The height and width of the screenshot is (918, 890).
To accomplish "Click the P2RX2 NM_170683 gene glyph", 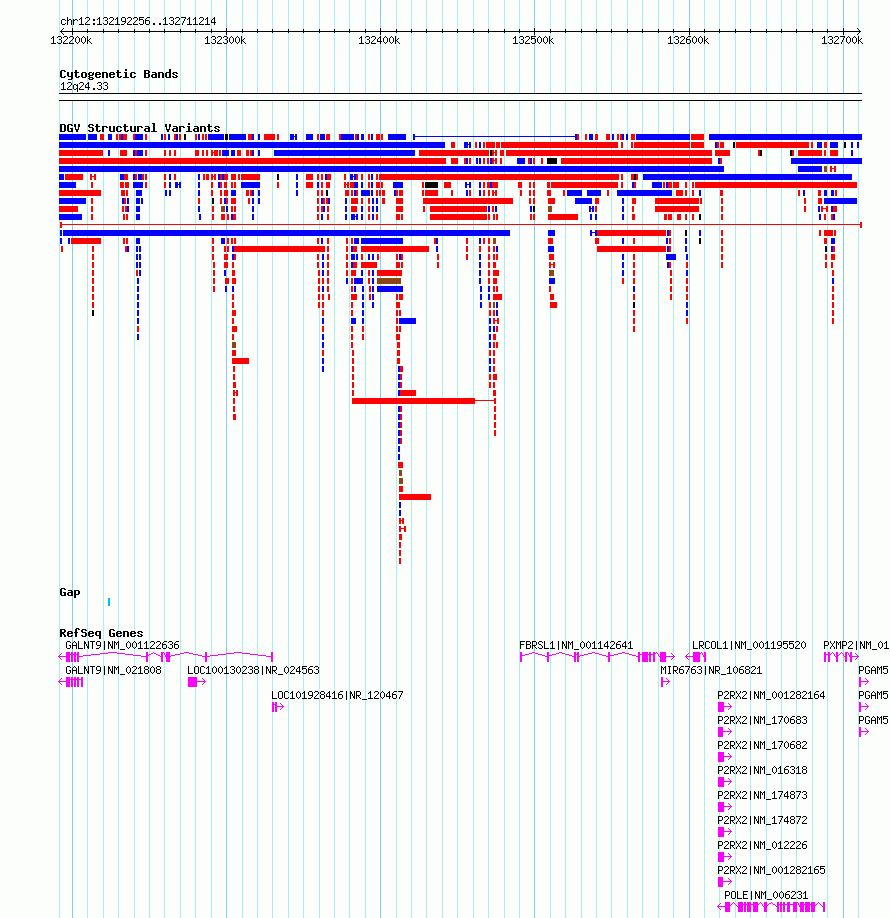I will (725, 732).
